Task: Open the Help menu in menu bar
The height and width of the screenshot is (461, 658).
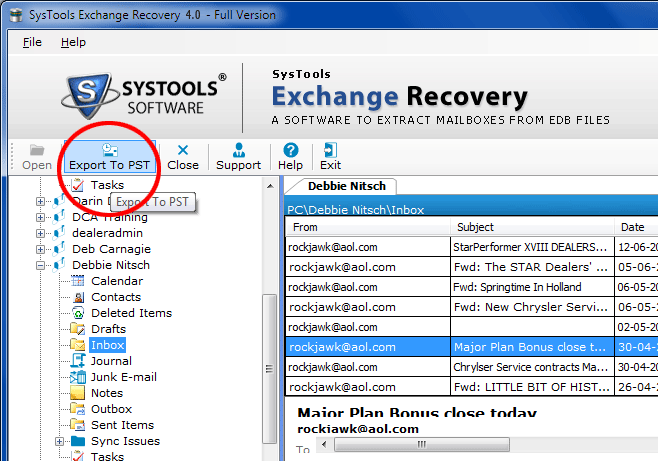Action: pos(73,42)
